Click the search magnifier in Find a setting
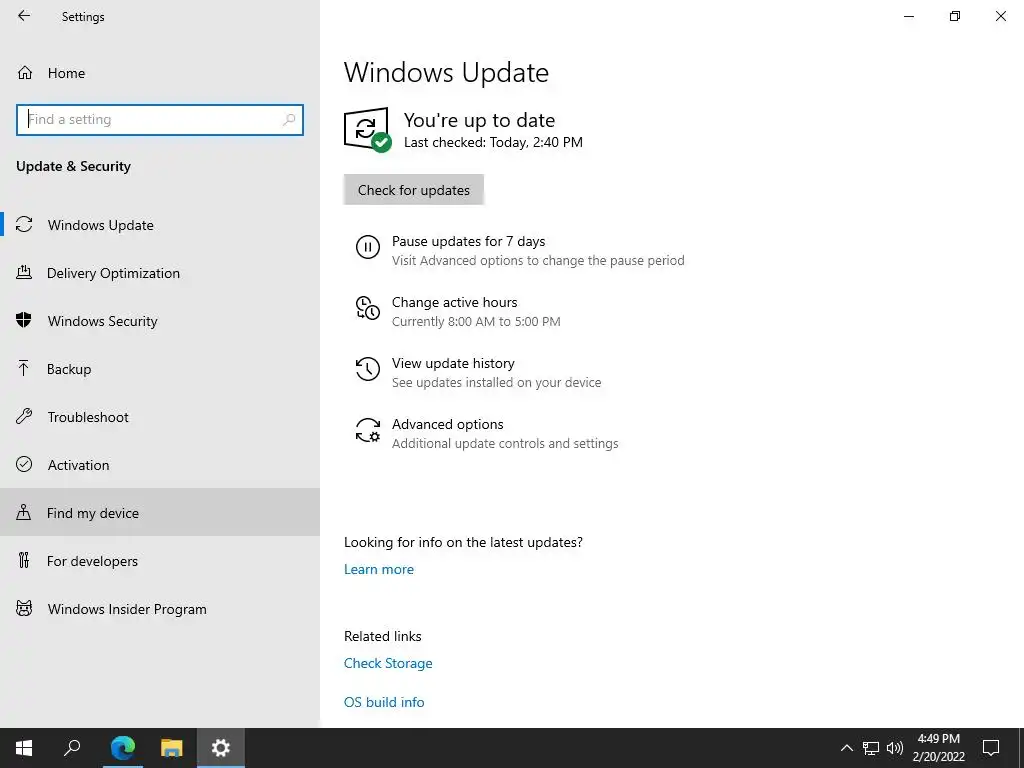The width and height of the screenshot is (1024, 768). (289, 120)
